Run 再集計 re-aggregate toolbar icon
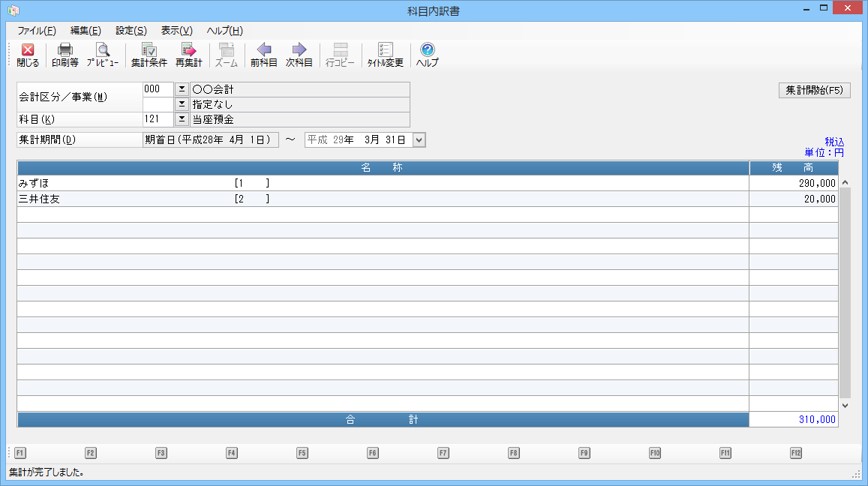The height and width of the screenshot is (486, 868). (189, 55)
